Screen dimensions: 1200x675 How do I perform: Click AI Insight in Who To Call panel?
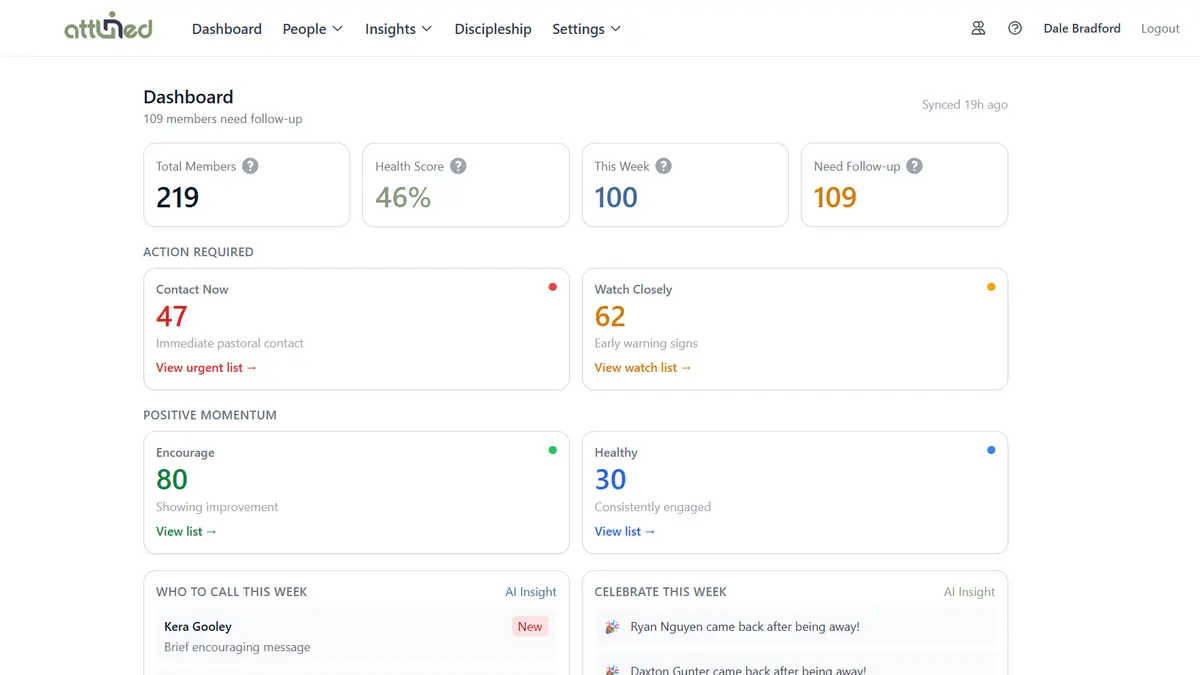click(531, 592)
